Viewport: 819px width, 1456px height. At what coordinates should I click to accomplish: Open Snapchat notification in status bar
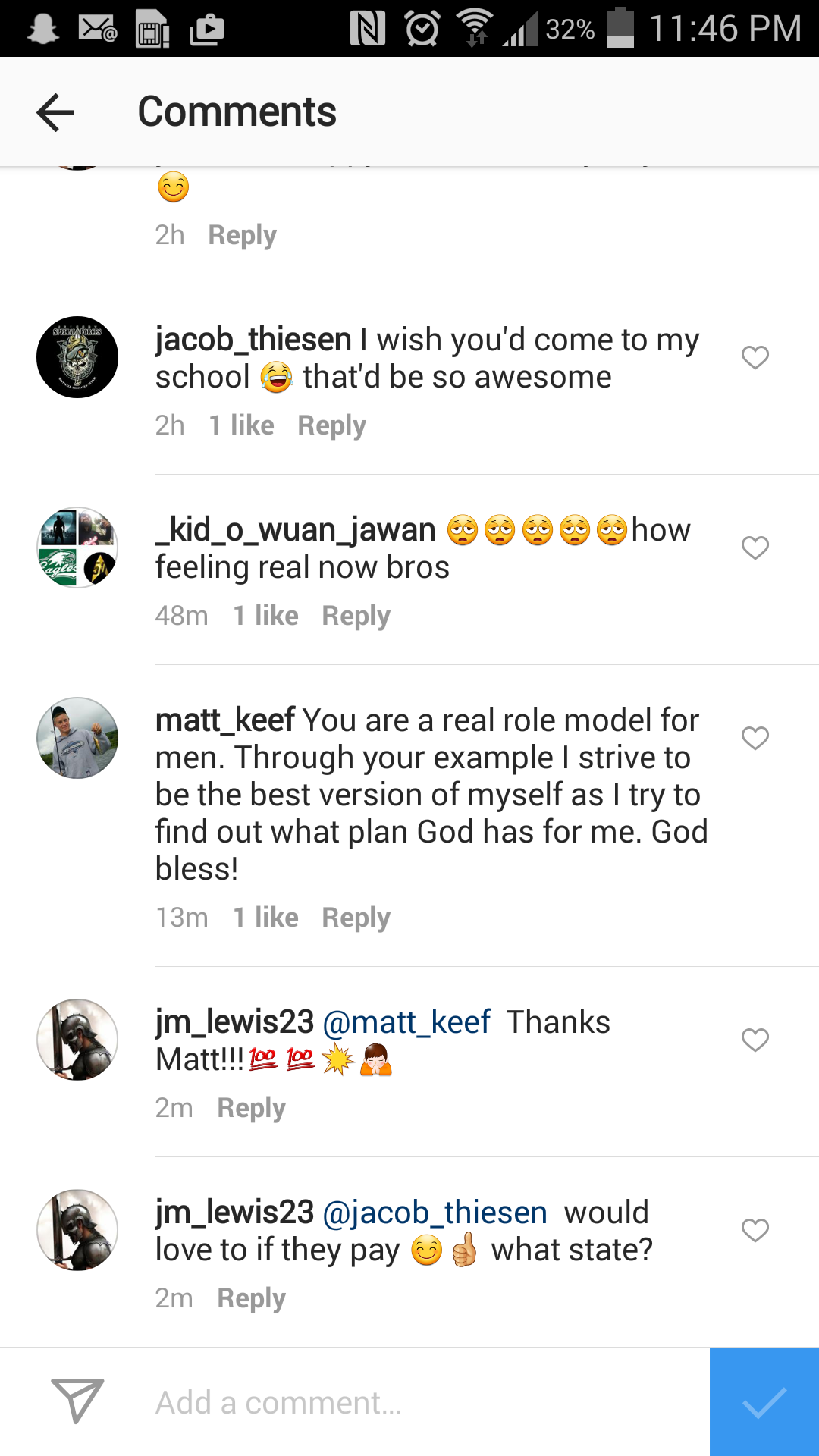coord(42,29)
